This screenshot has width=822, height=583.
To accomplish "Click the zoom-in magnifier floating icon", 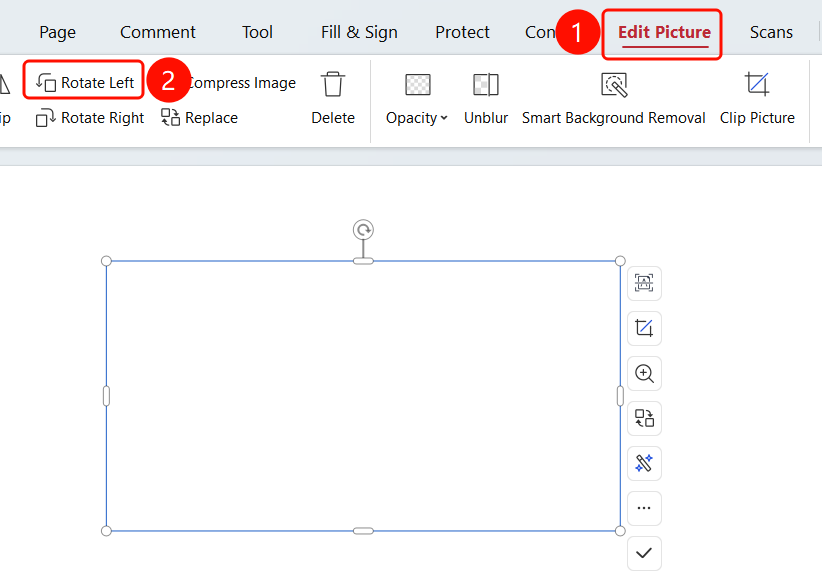I will [x=644, y=373].
